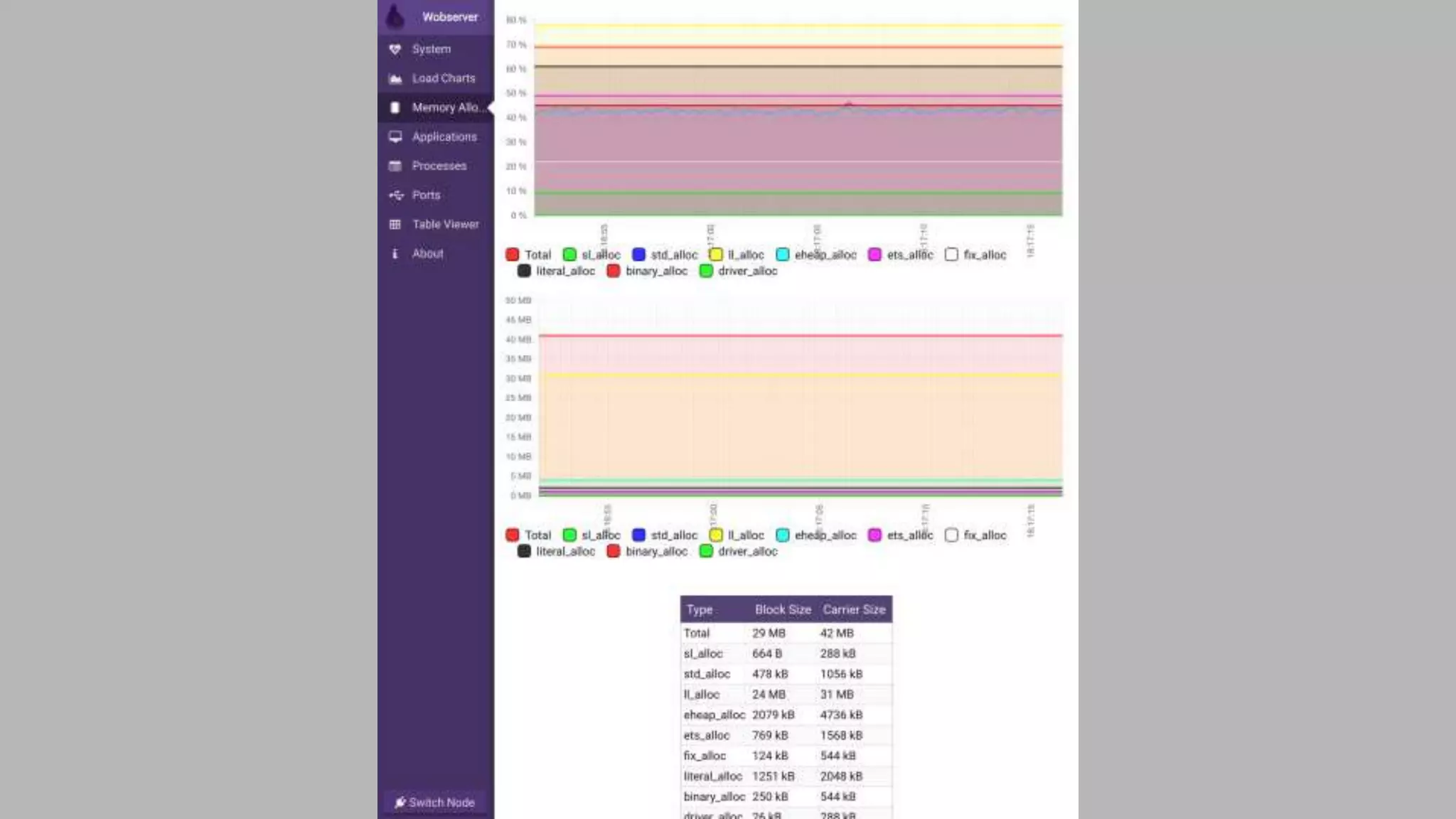Viewport: 1456px width, 819px height.
Task: Click the std_alloc blue legend swatch
Action: [x=639, y=255]
